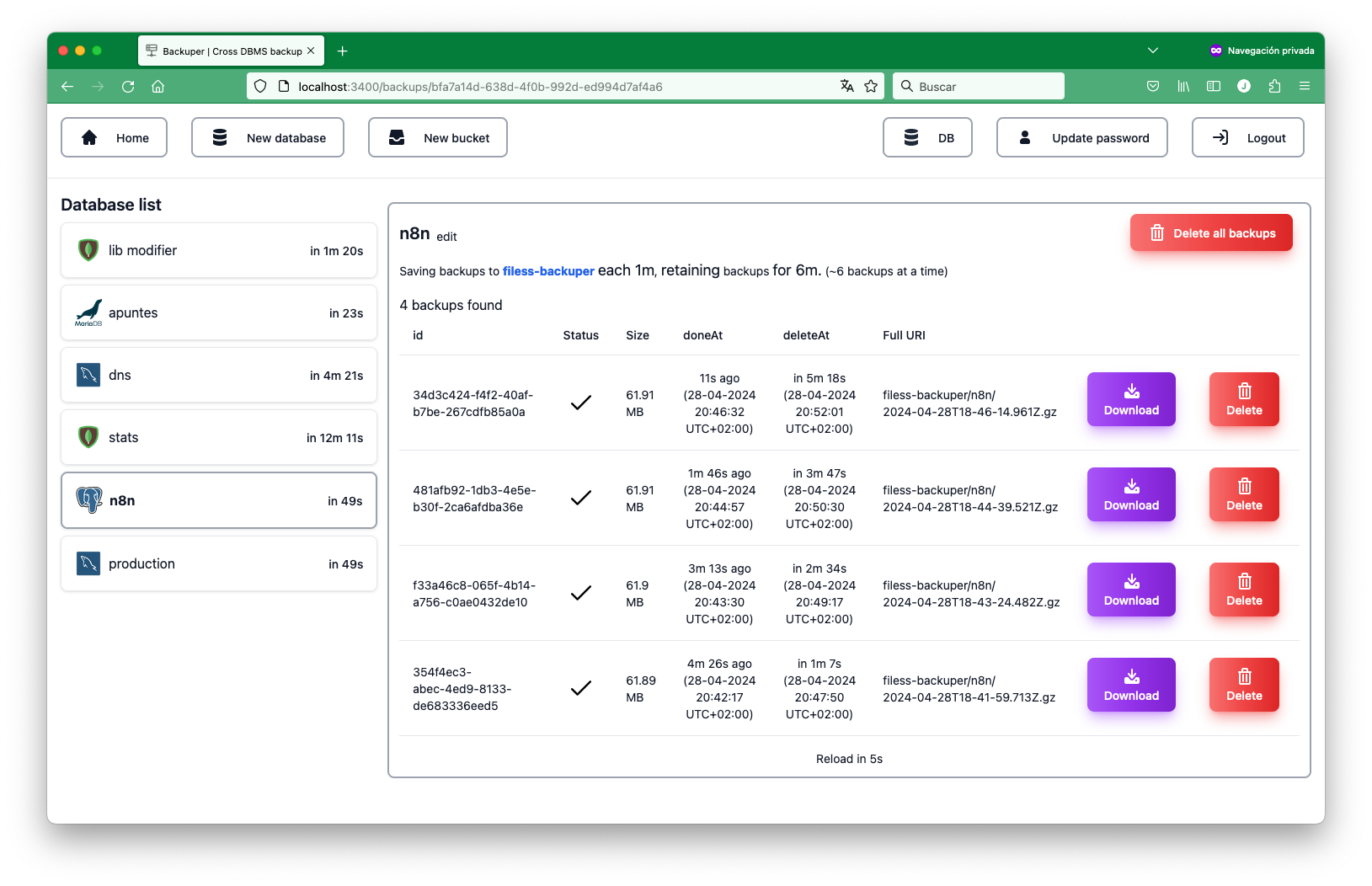Click the PostgreSQL elephant icon for n8n
The width and height of the screenshot is (1372, 886).
(89, 500)
